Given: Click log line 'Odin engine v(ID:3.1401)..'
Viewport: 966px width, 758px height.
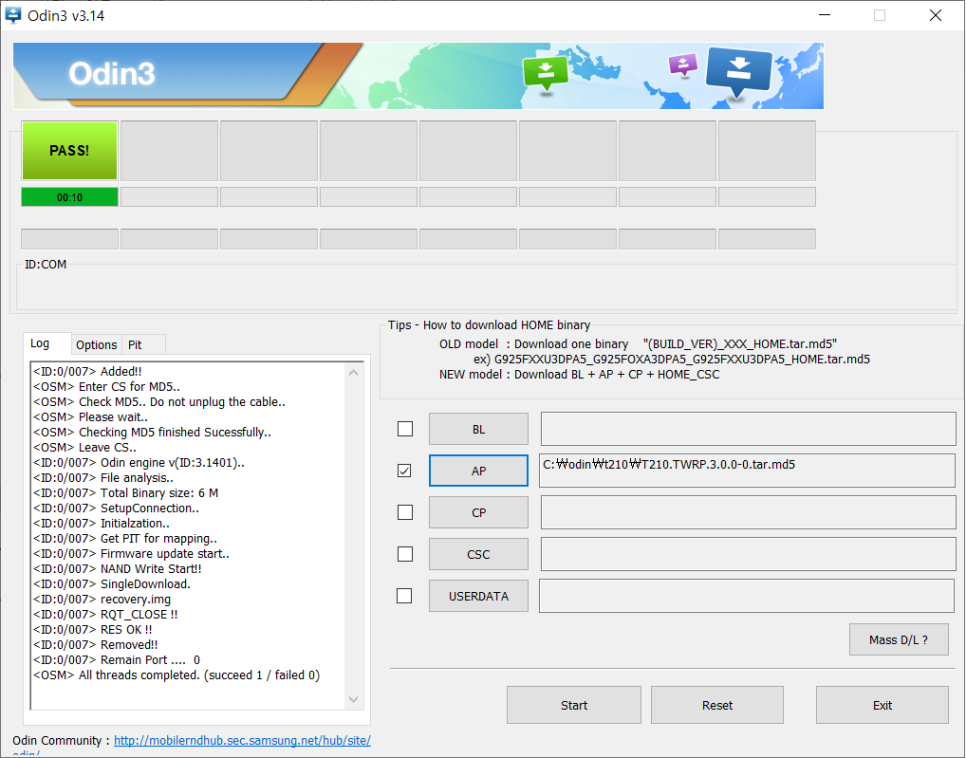Looking at the screenshot, I should click(139, 463).
